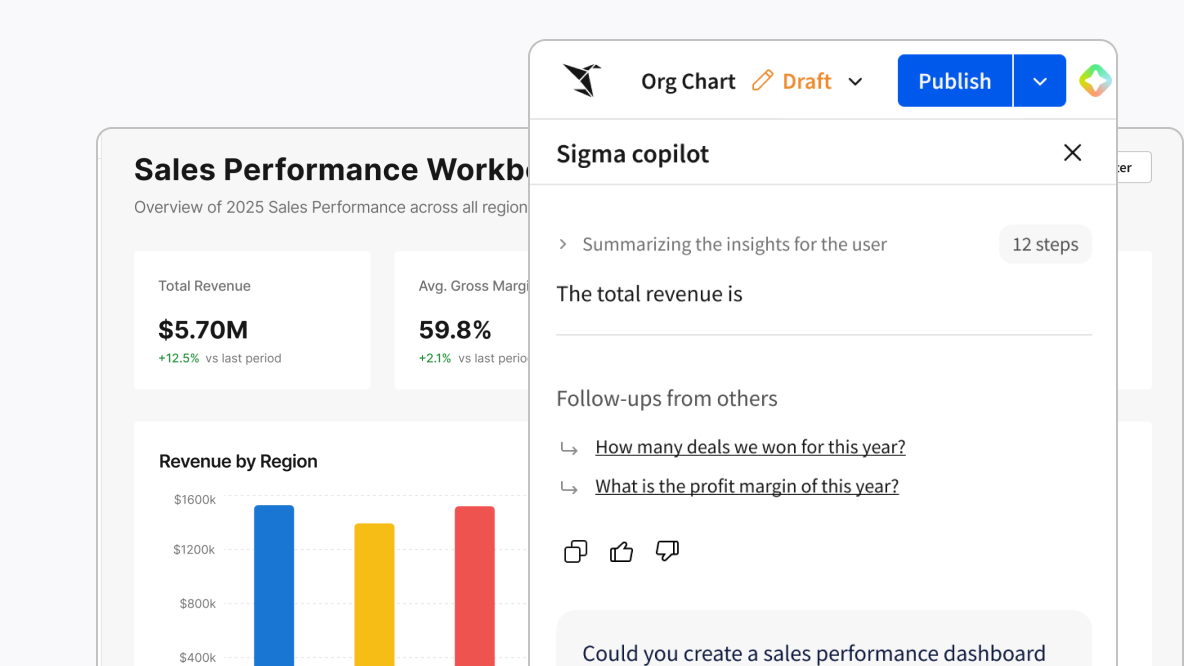
Task: Open 'How many deals we won' follow-up
Action: point(750,447)
